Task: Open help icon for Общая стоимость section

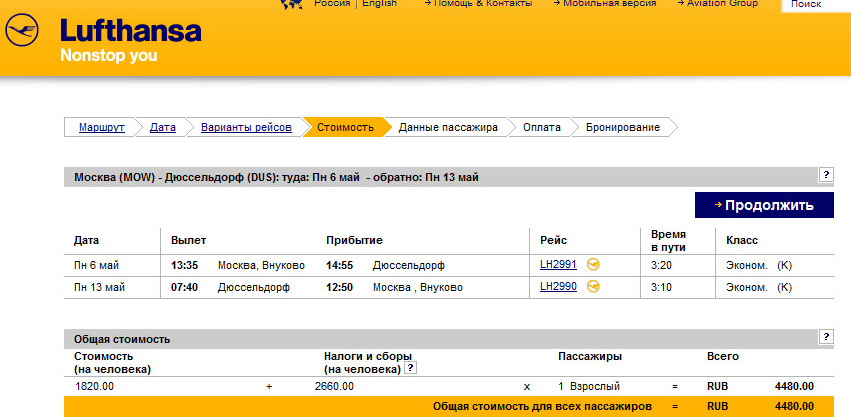Action: click(826, 337)
